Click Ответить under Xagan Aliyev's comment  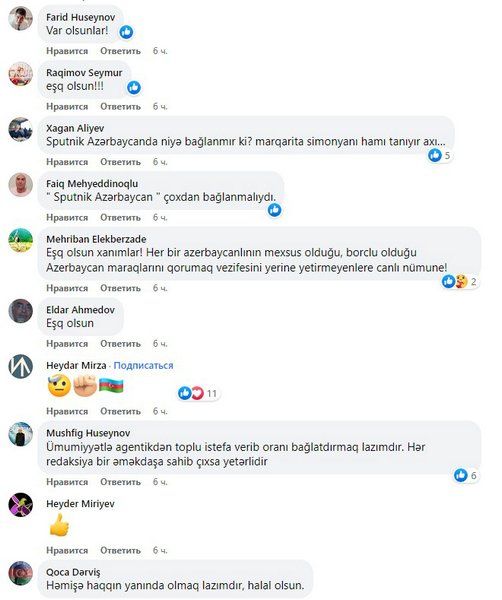121,162
